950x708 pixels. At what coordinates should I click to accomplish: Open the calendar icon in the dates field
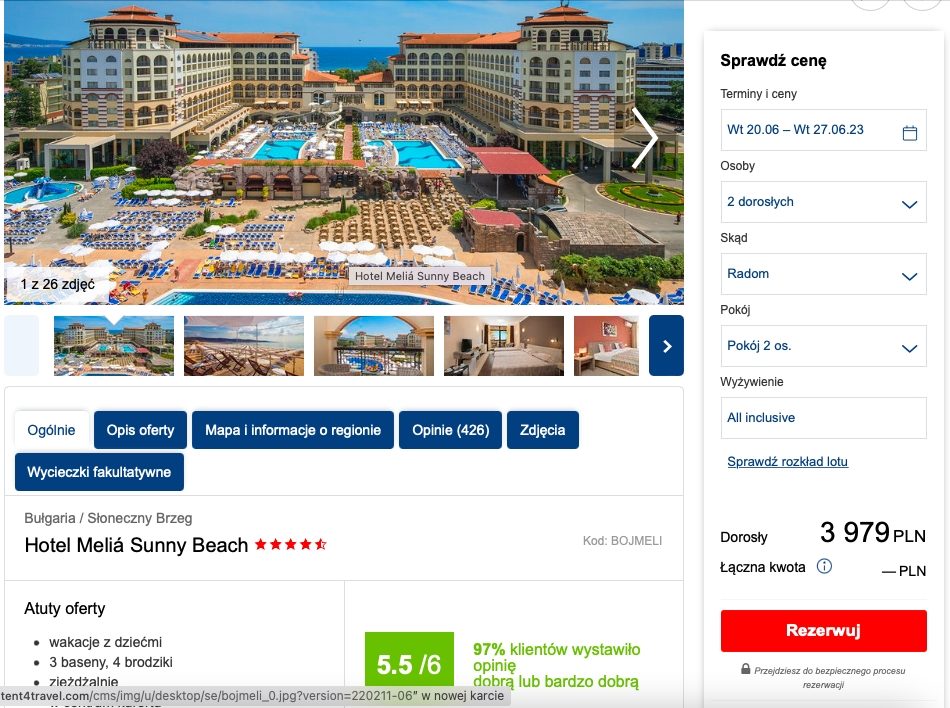[x=909, y=133]
